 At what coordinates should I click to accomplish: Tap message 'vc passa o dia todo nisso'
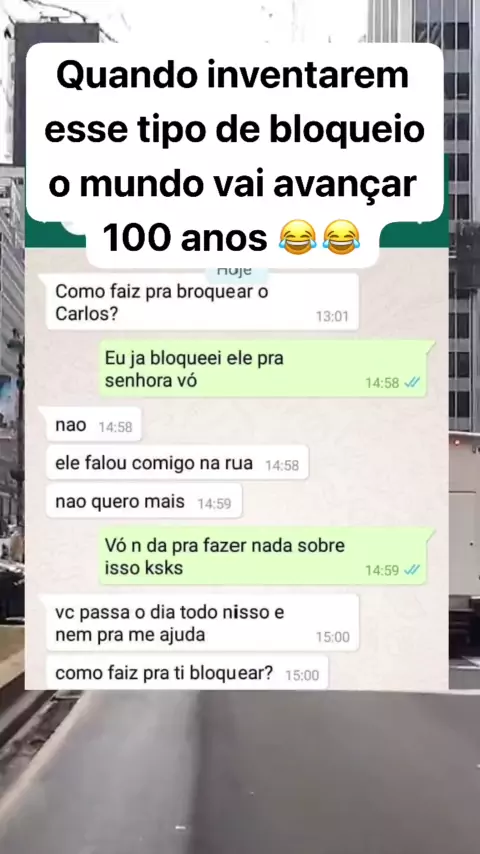click(x=202, y=623)
